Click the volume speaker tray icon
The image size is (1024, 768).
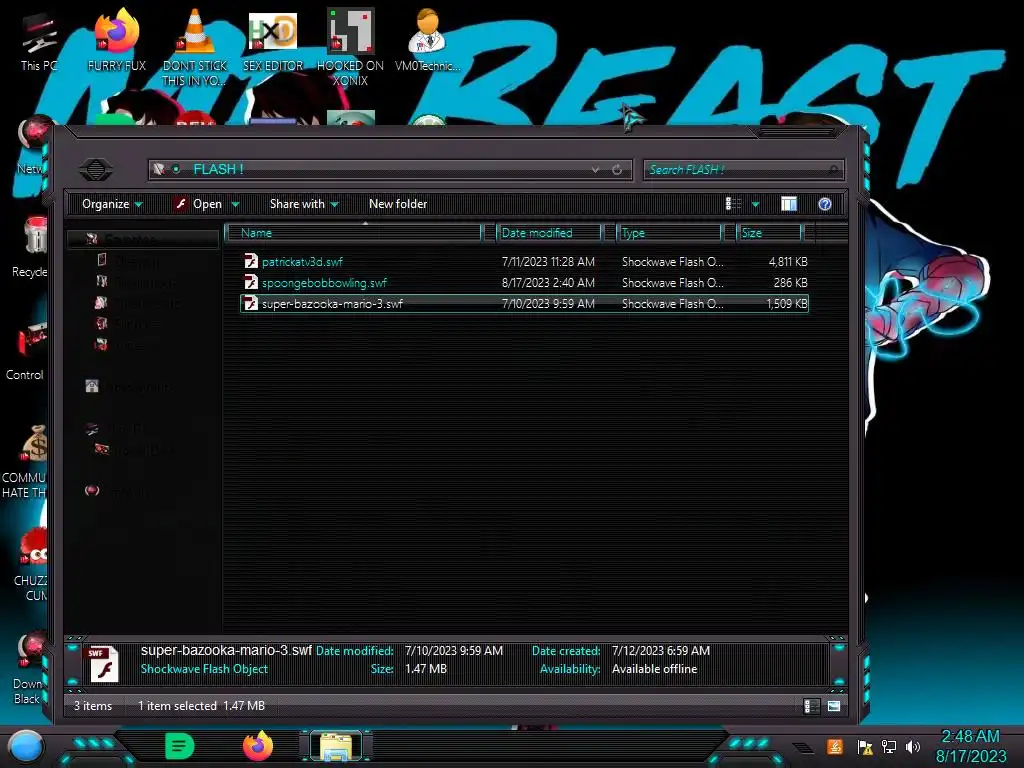[912, 746]
